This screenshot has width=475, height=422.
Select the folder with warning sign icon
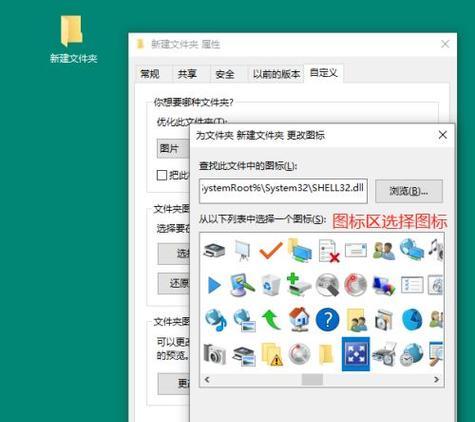(272, 355)
